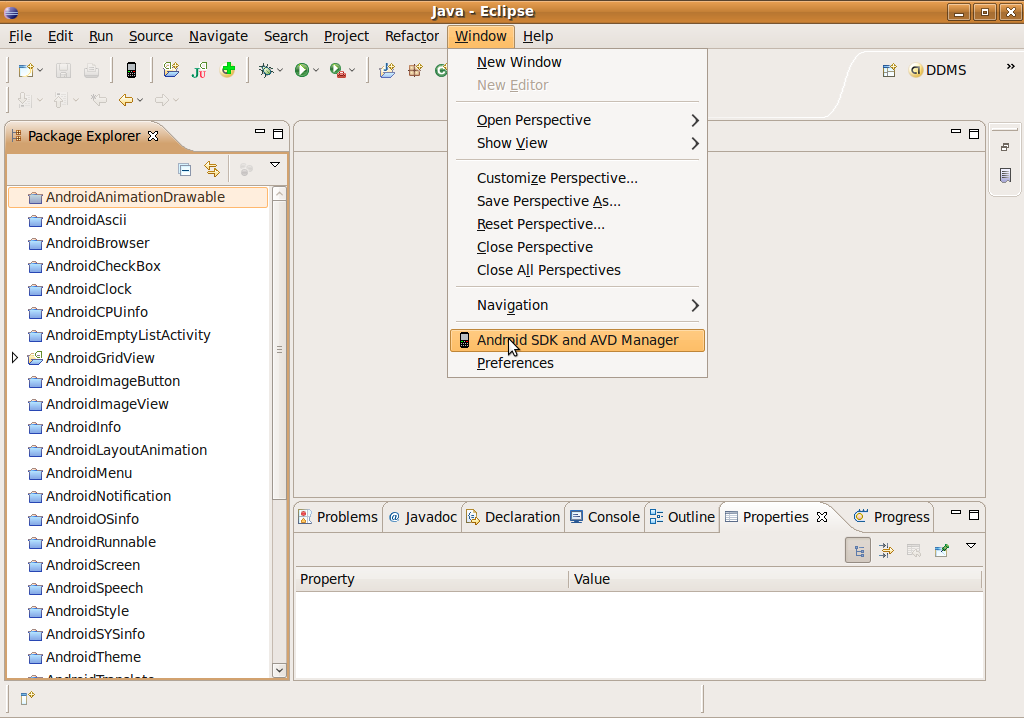Open the Back history dropdown arrow
1024x718 pixels.
pyautogui.click(x=140, y=100)
